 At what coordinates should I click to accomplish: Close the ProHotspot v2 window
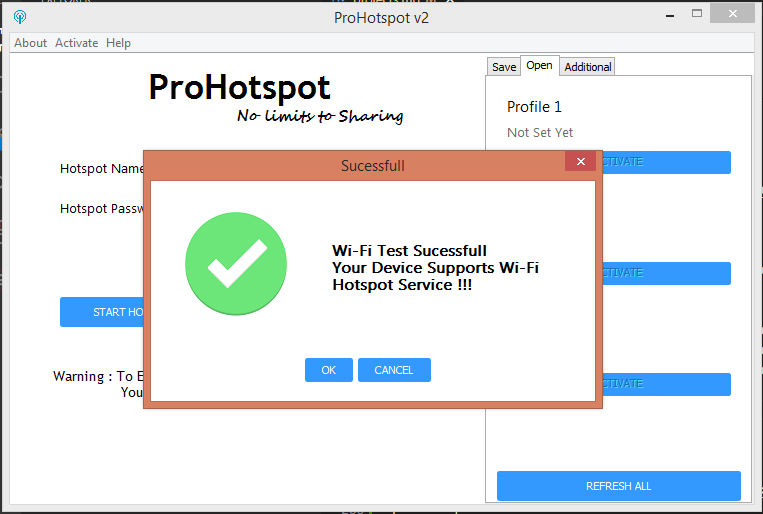(732, 14)
